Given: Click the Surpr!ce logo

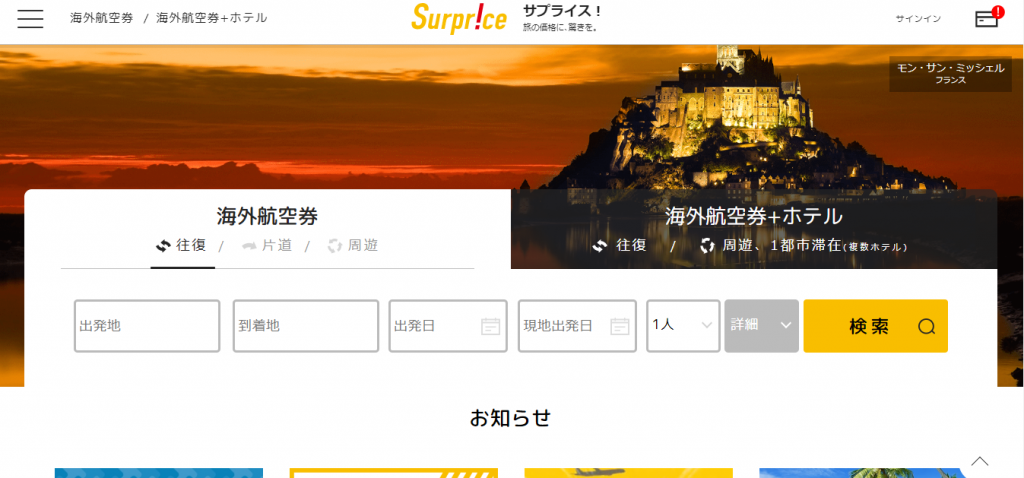Looking at the screenshot, I should click(458, 18).
